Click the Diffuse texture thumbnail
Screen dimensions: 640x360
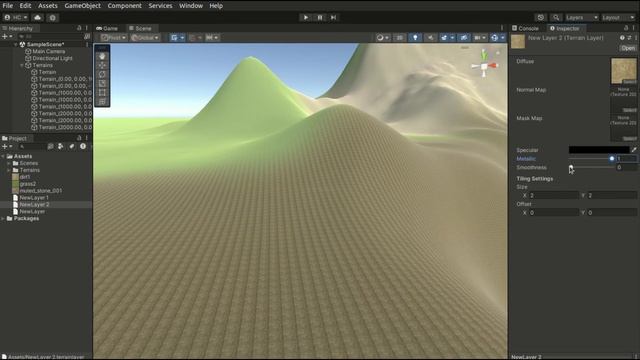pos(624,71)
